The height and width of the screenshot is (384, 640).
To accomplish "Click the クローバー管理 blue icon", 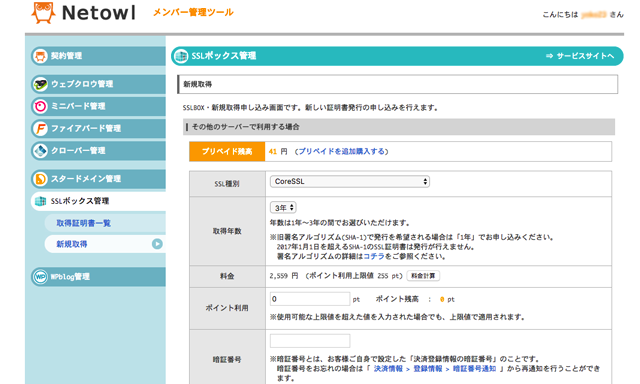I will point(40,151).
